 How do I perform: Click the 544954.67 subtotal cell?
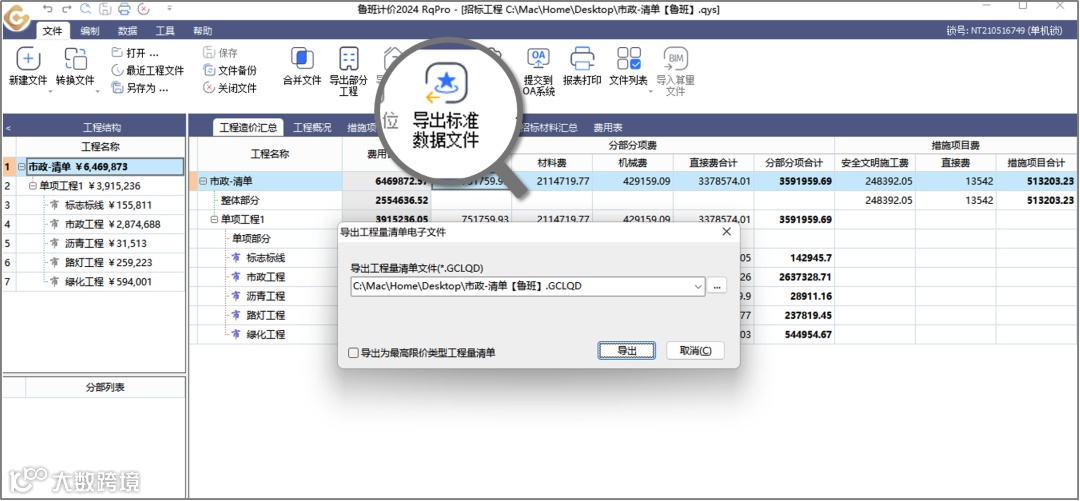coord(793,334)
